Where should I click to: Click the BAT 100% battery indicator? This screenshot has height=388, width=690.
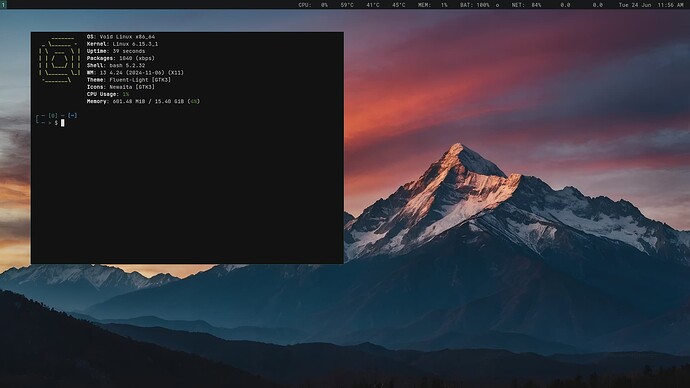point(474,5)
